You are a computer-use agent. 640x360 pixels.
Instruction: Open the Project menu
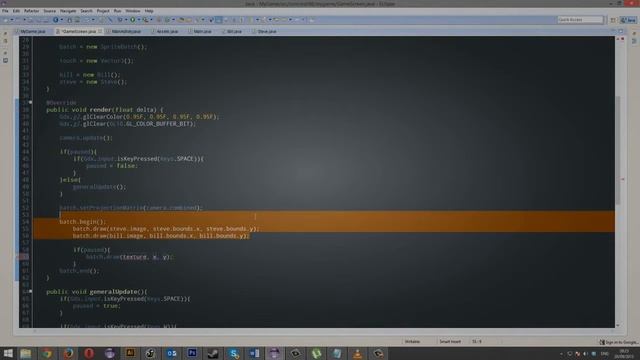click(x=103, y=11)
